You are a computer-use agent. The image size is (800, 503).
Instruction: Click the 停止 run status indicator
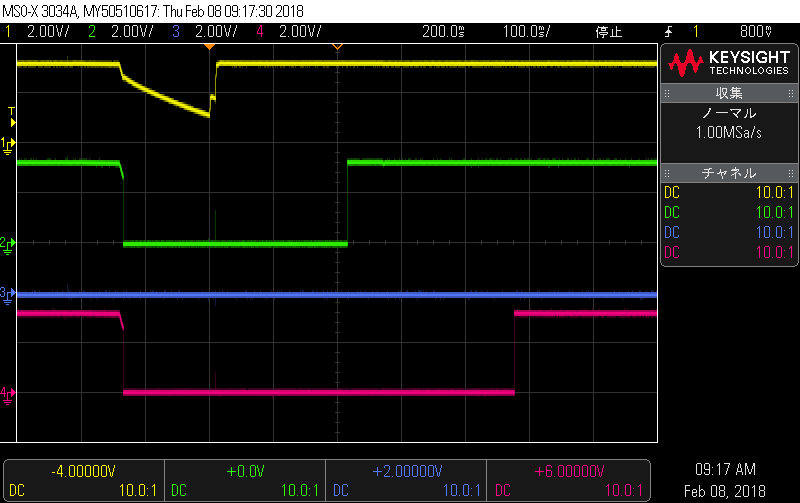(609, 32)
